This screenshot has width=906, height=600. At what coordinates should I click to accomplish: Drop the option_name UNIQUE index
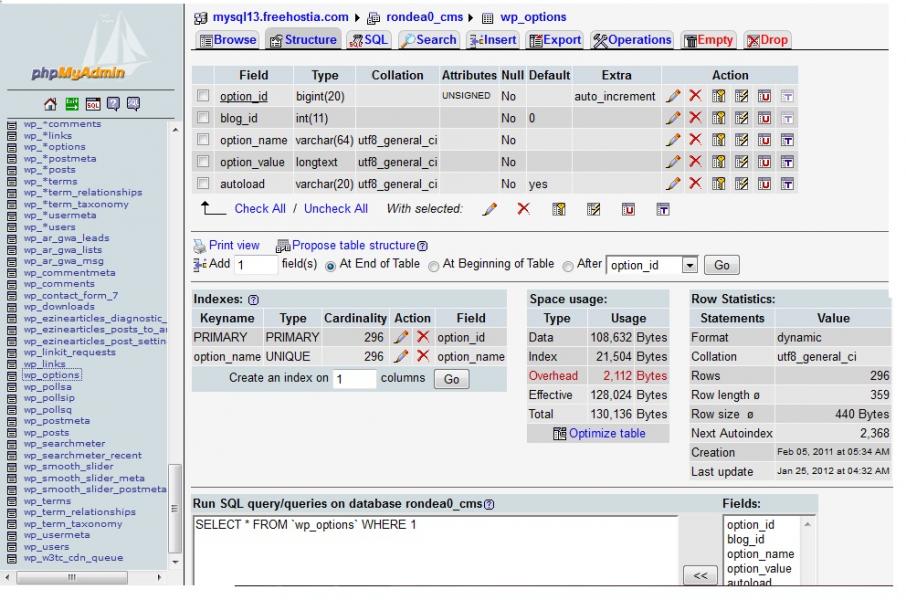click(x=423, y=356)
